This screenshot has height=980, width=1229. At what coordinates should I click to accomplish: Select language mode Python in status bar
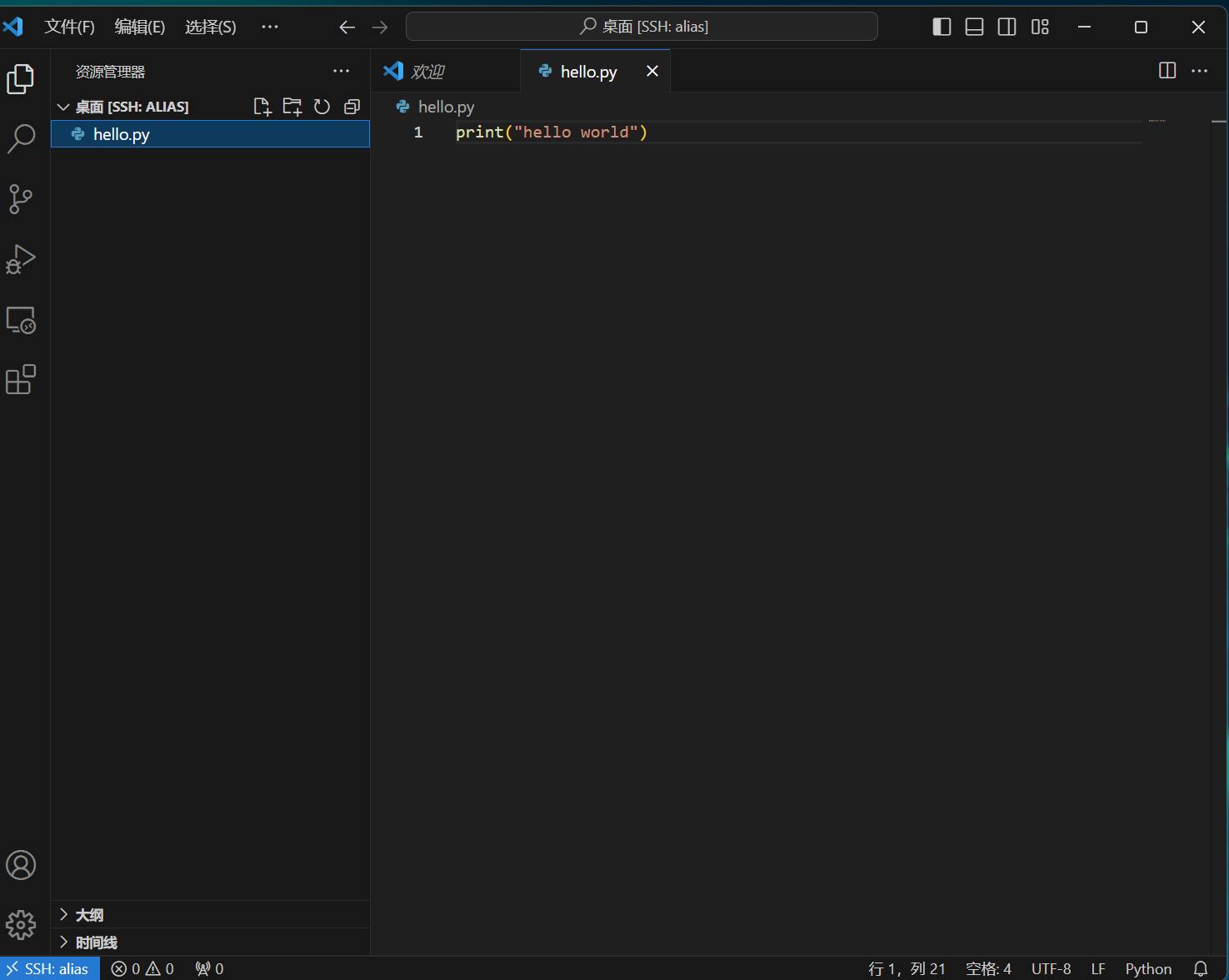(1148, 968)
